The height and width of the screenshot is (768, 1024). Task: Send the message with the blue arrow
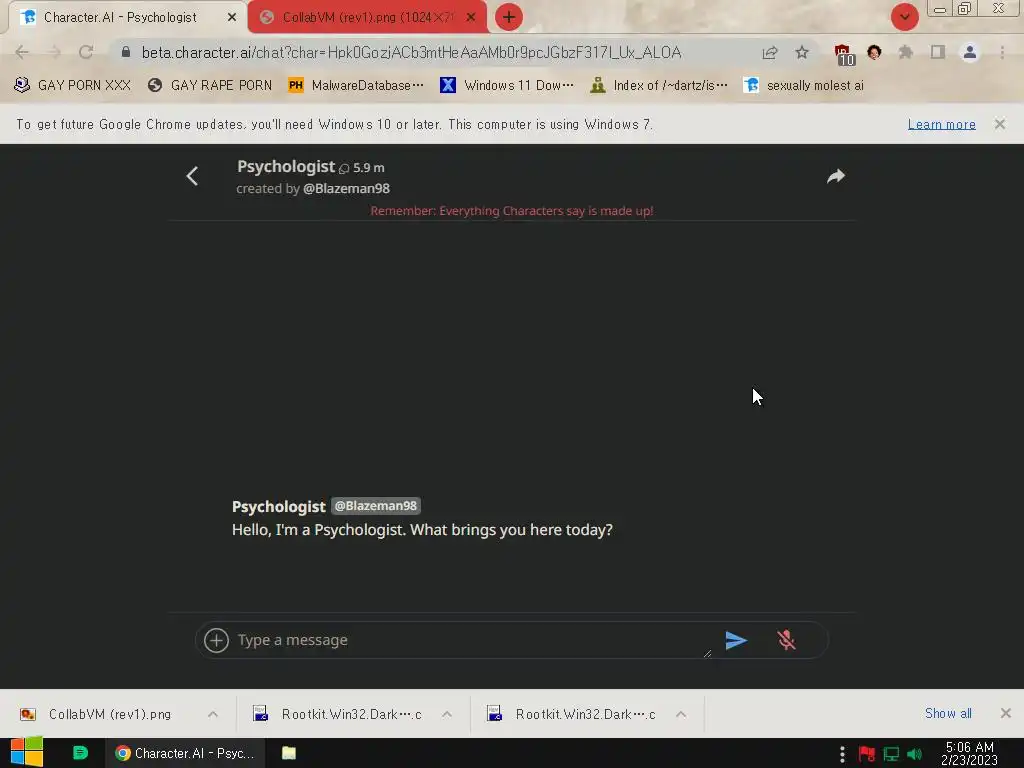tap(736, 640)
